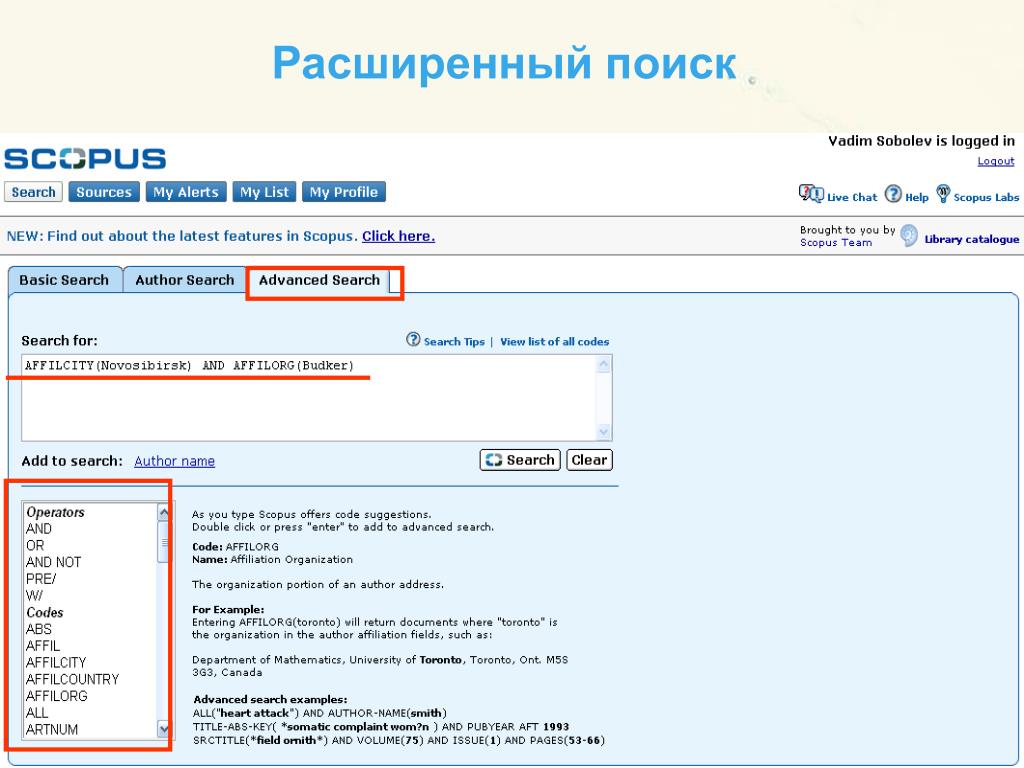This screenshot has width=1024, height=768.
Task: Click the Scopus Team text
Action: pyautogui.click(x=836, y=242)
